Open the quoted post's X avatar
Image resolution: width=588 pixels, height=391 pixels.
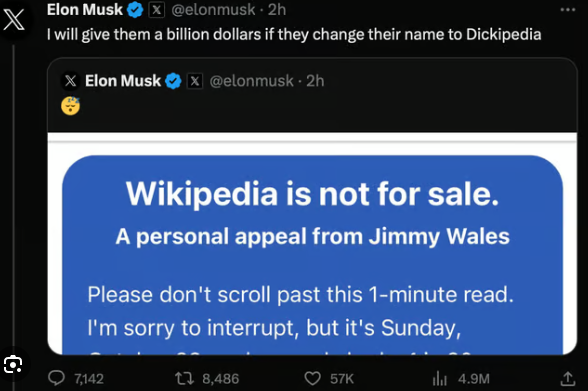point(70,81)
